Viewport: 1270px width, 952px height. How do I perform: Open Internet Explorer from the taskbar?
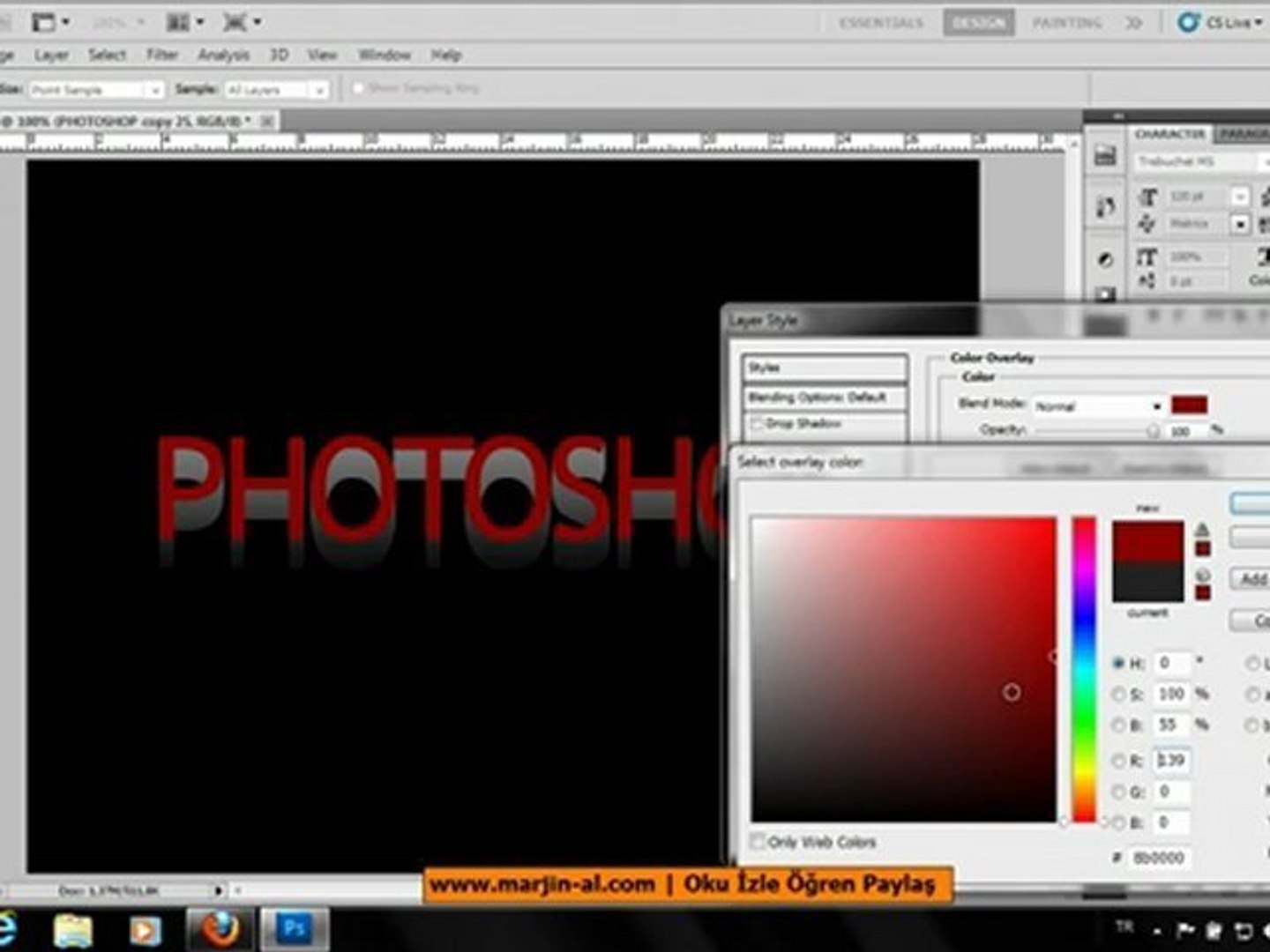[6, 931]
